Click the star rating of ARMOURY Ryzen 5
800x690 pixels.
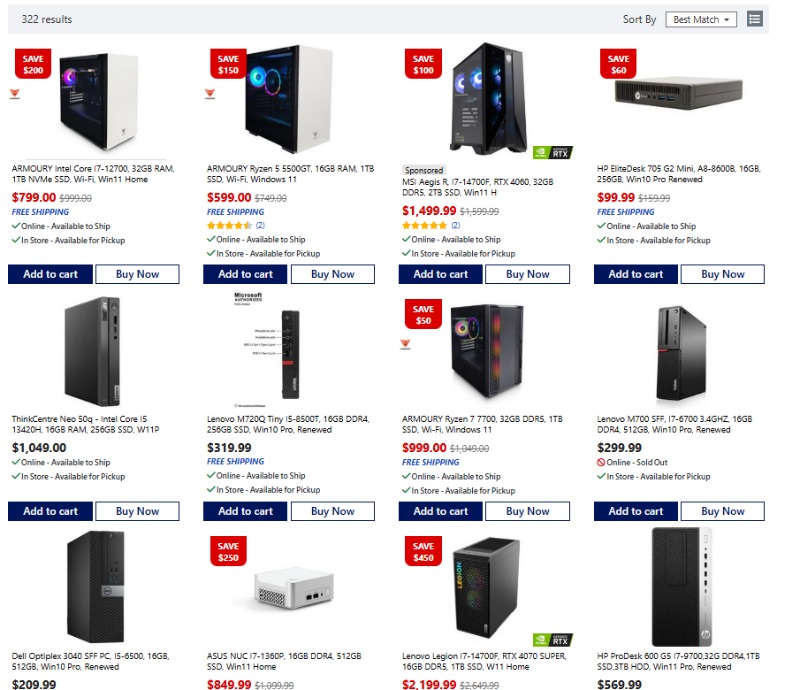tap(229, 225)
